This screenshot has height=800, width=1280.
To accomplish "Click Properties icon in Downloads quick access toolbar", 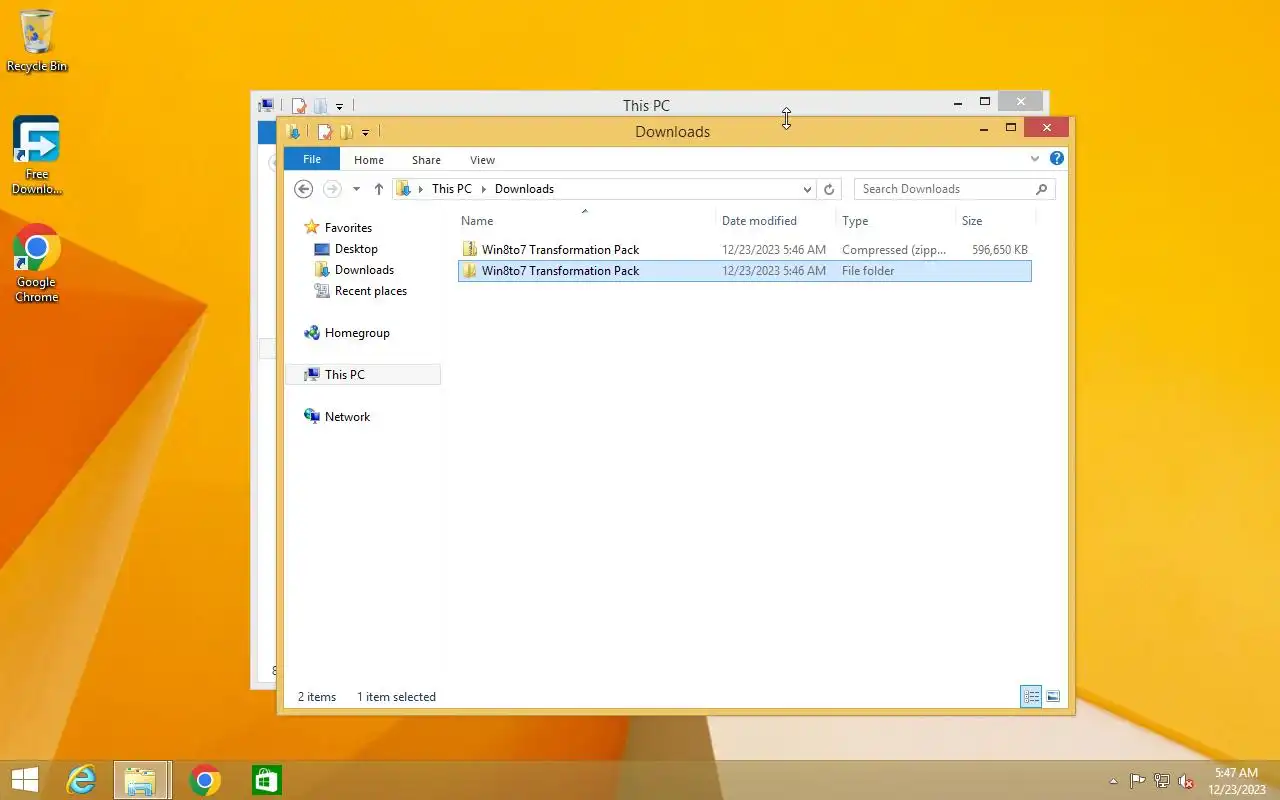I will [324, 132].
